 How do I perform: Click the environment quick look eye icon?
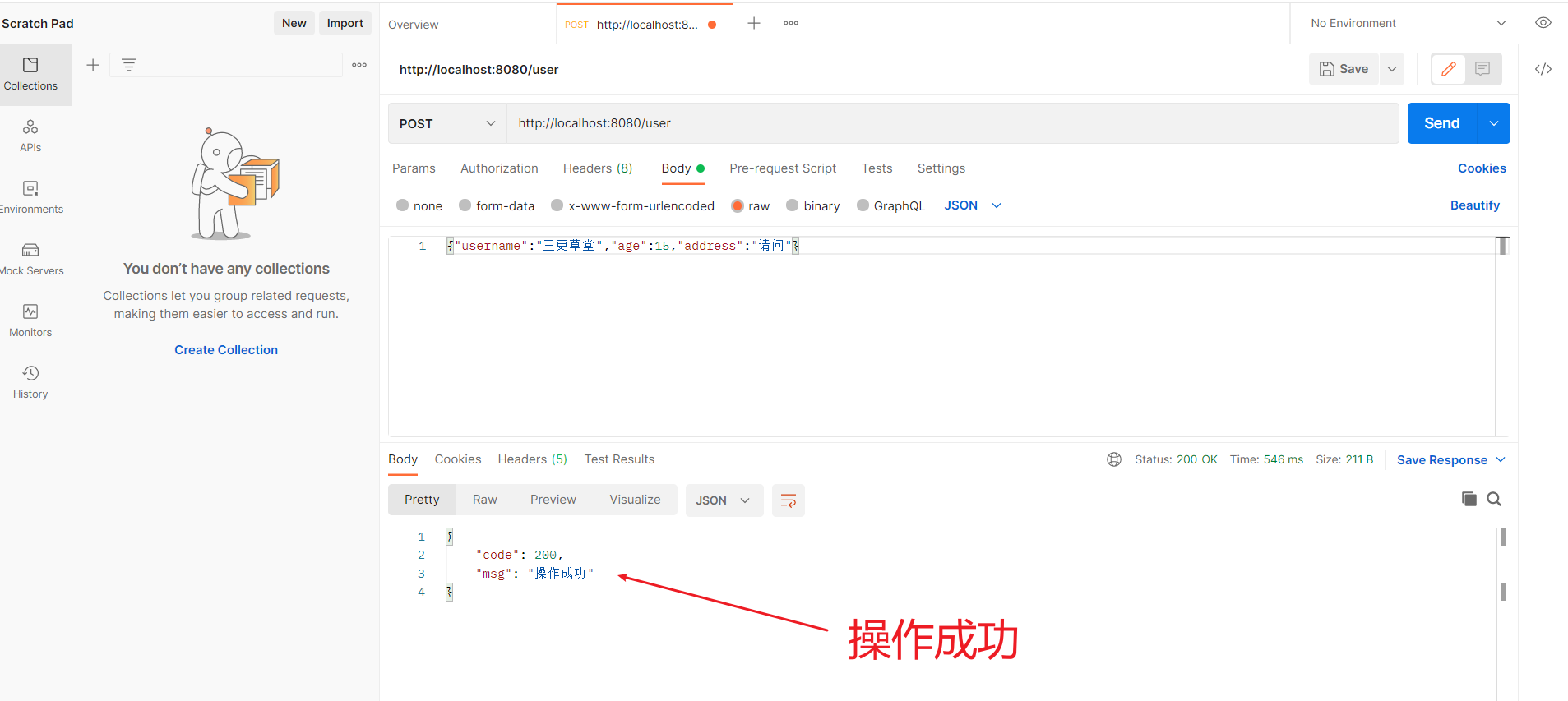[1543, 23]
